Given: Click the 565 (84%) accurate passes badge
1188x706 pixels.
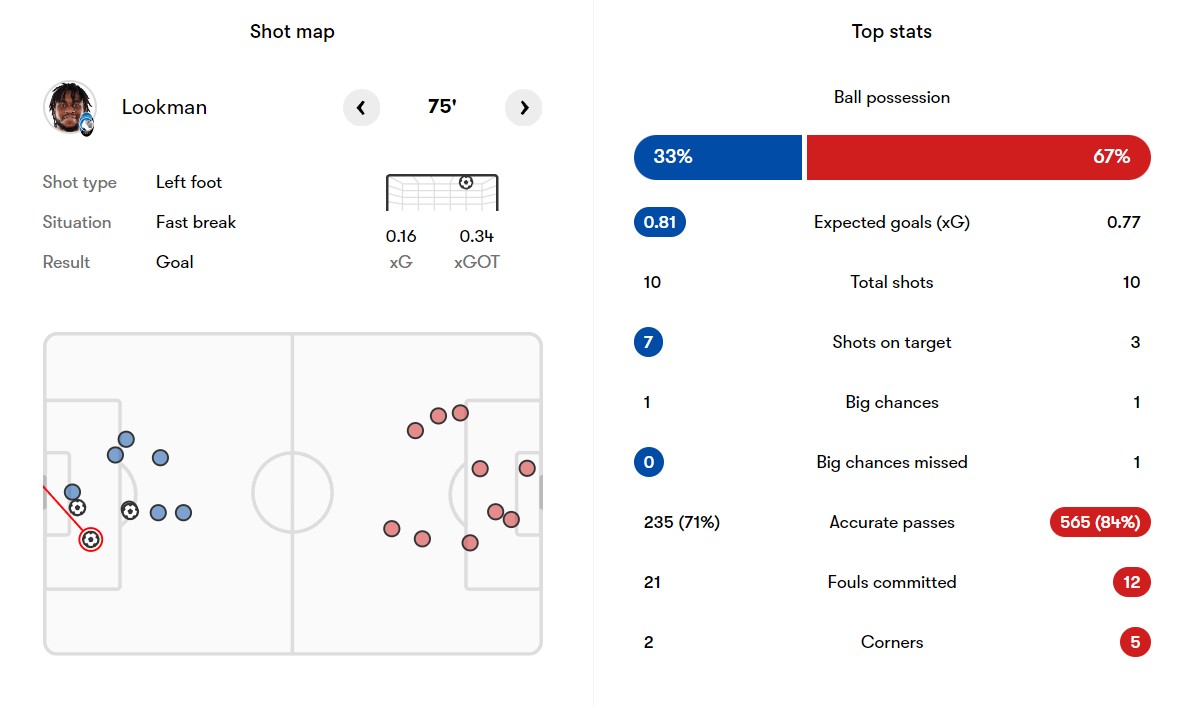Looking at the screenshot, I should [1100, 522].
